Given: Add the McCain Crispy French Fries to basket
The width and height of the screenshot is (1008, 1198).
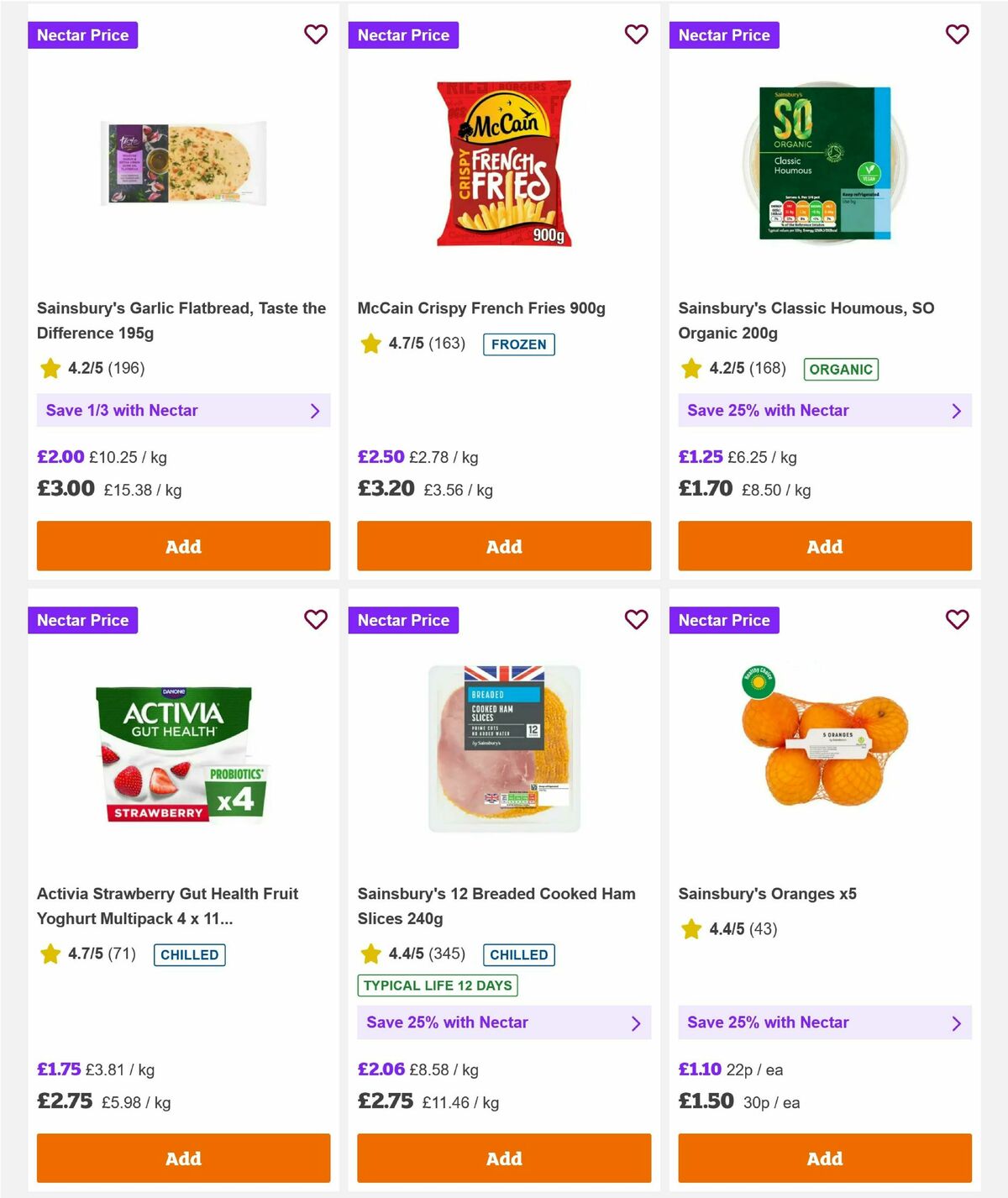Looking at the screenshot, I should (504, 546).
